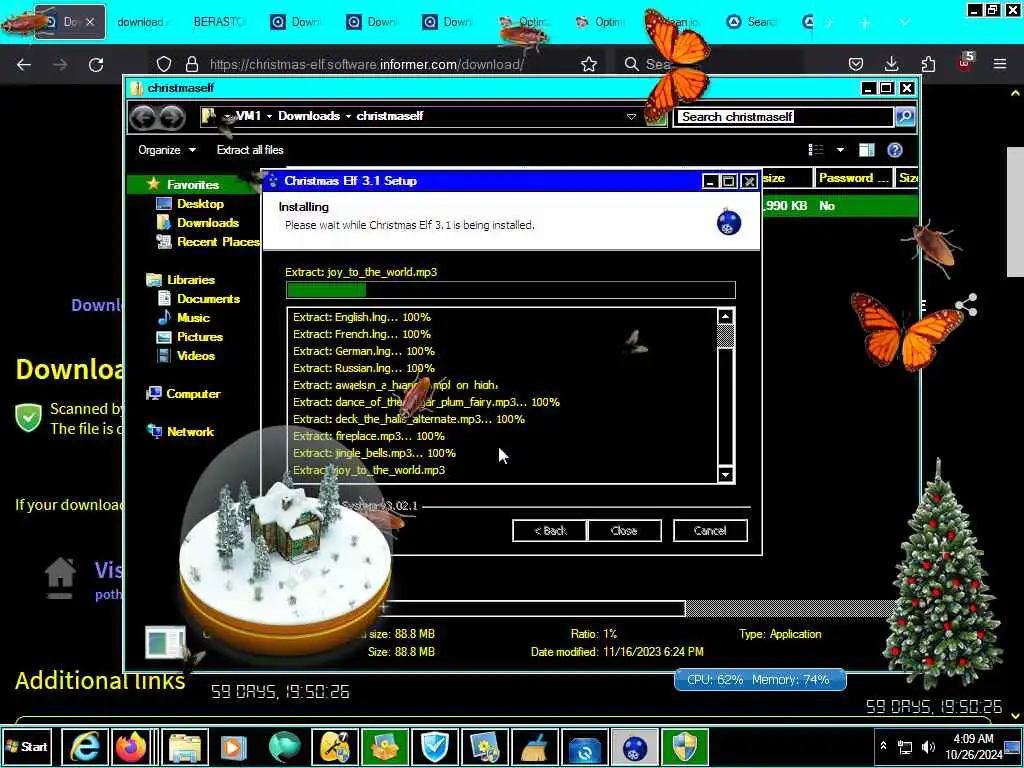1024x768 pixels.
Task: Sort by the Password column header
Action: pos(854,178)
